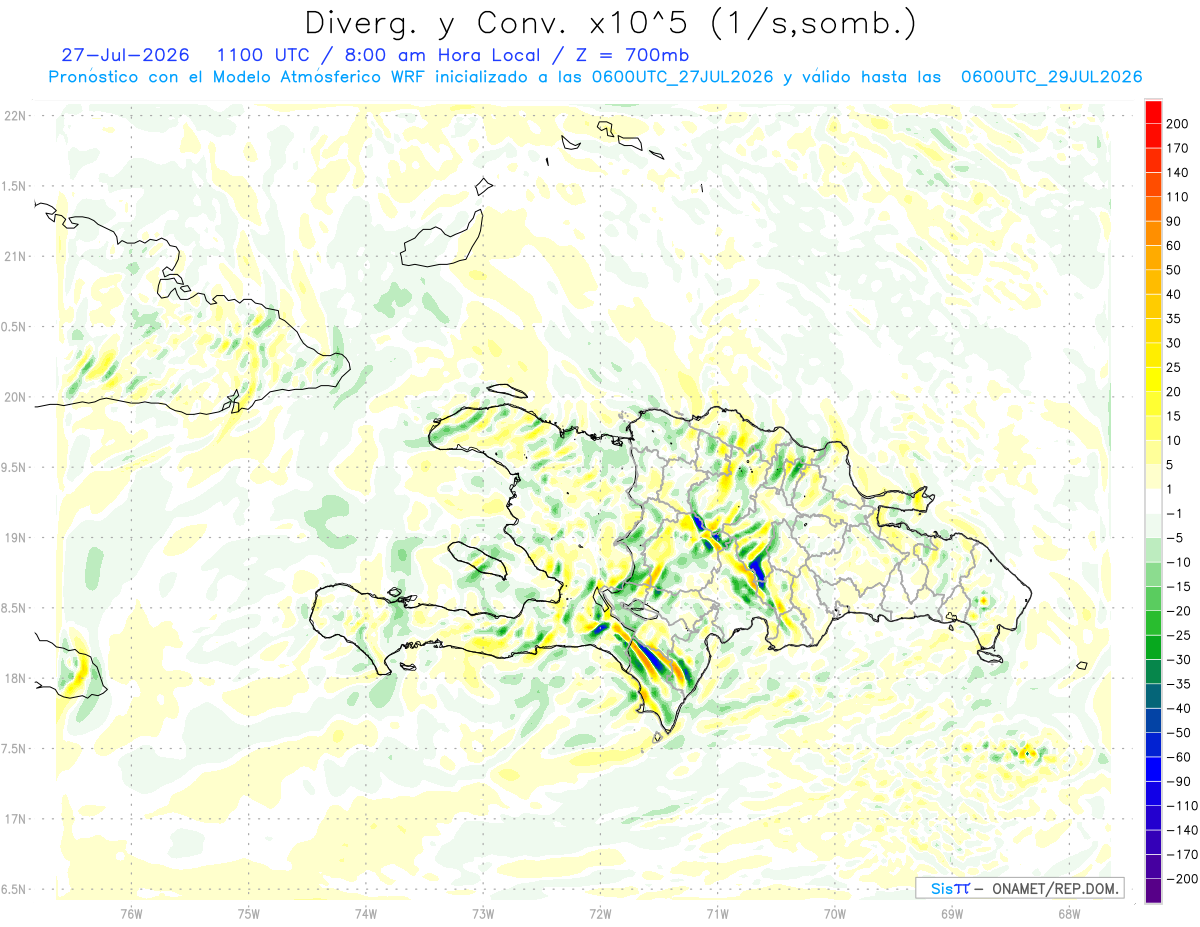This screenshot has height=927, width=1200.
Task: Click the '19N' latitude label
Action: [x=15, y=538]
